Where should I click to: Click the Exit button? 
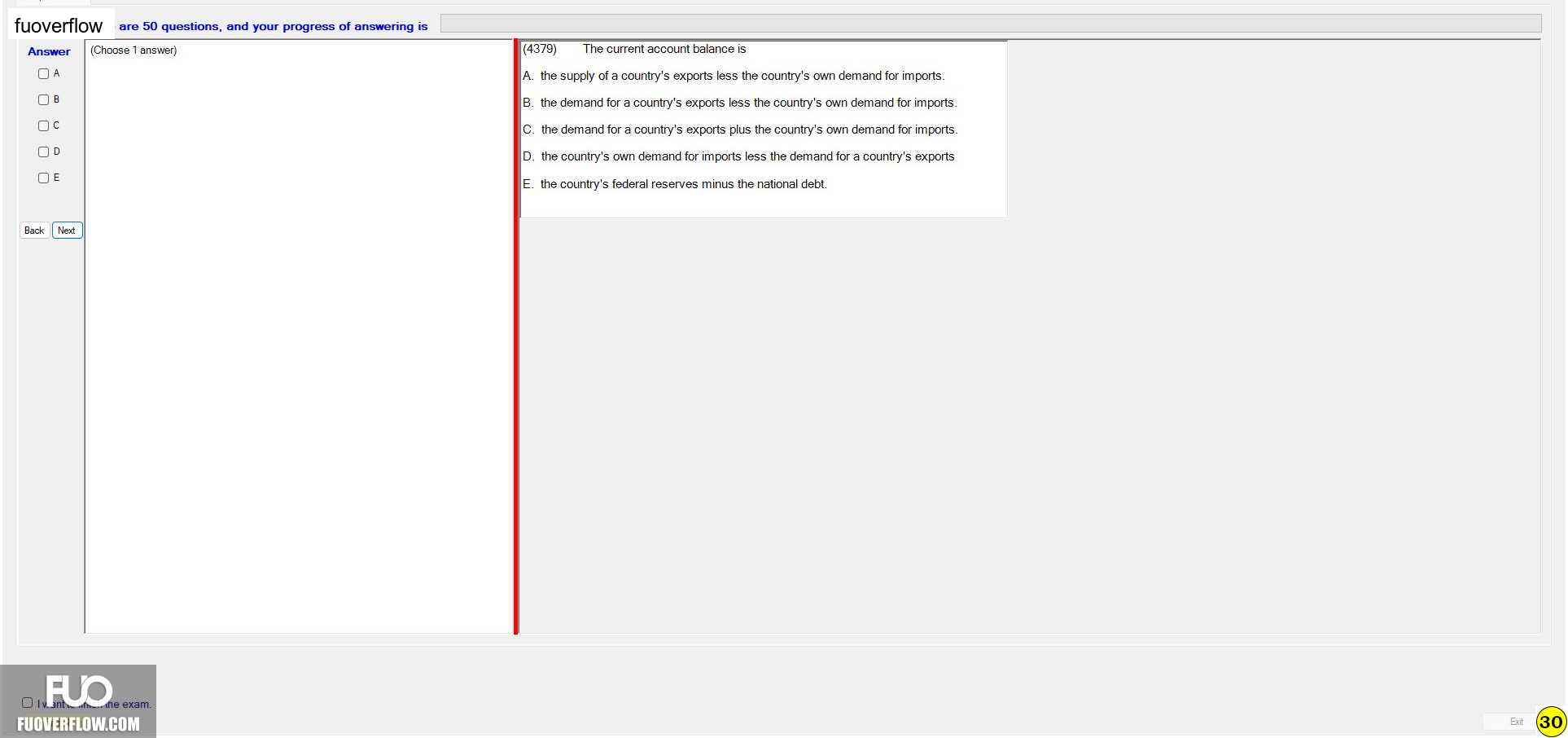[1516, 722]
